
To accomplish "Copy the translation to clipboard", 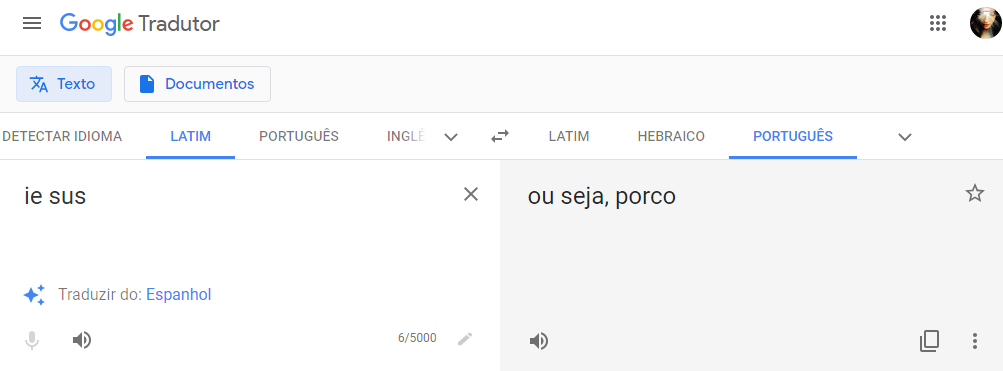I will tap(929, 341).
